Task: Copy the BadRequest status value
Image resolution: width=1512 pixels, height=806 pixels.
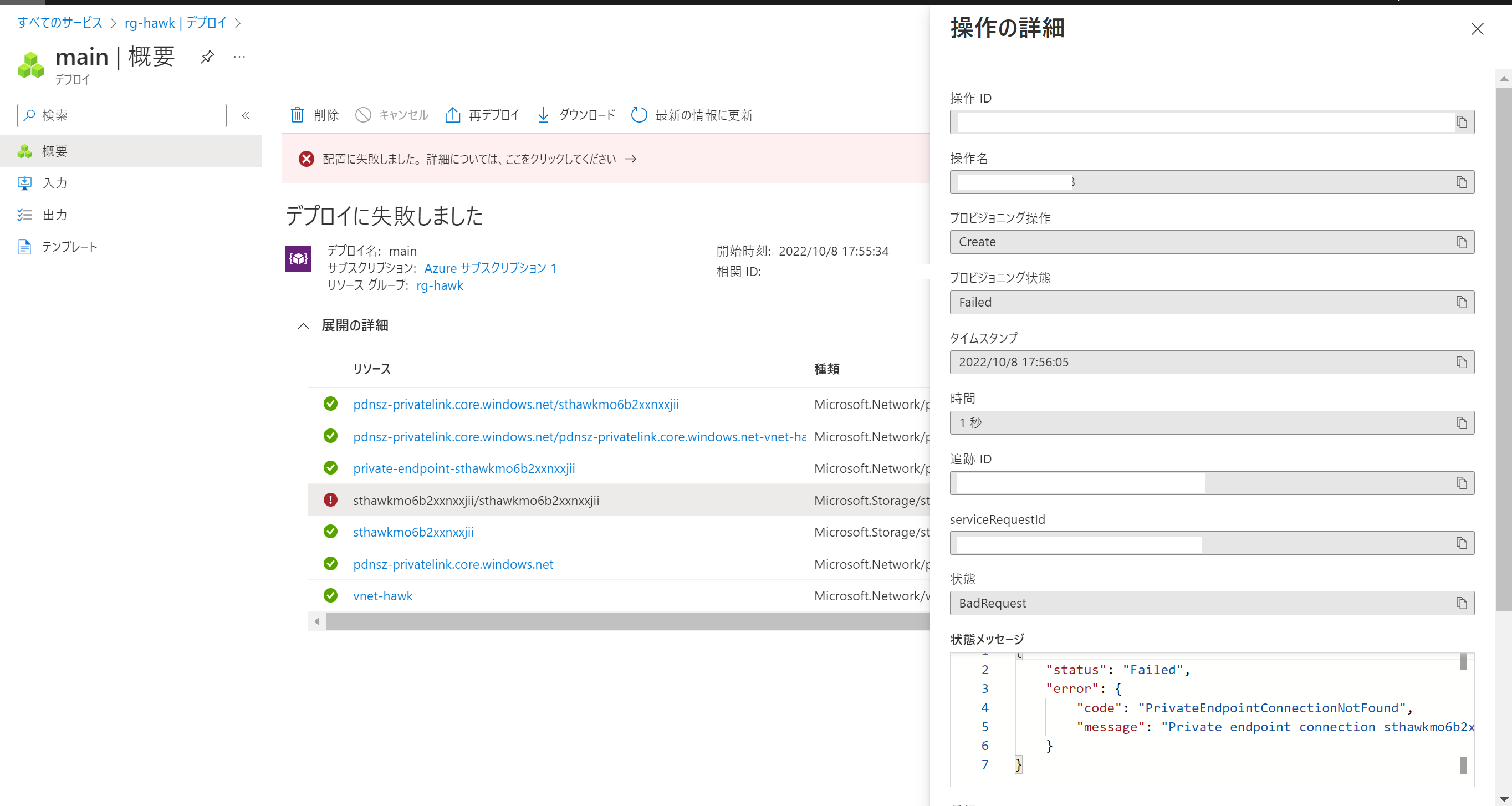Action: (x=1461, y=603)
